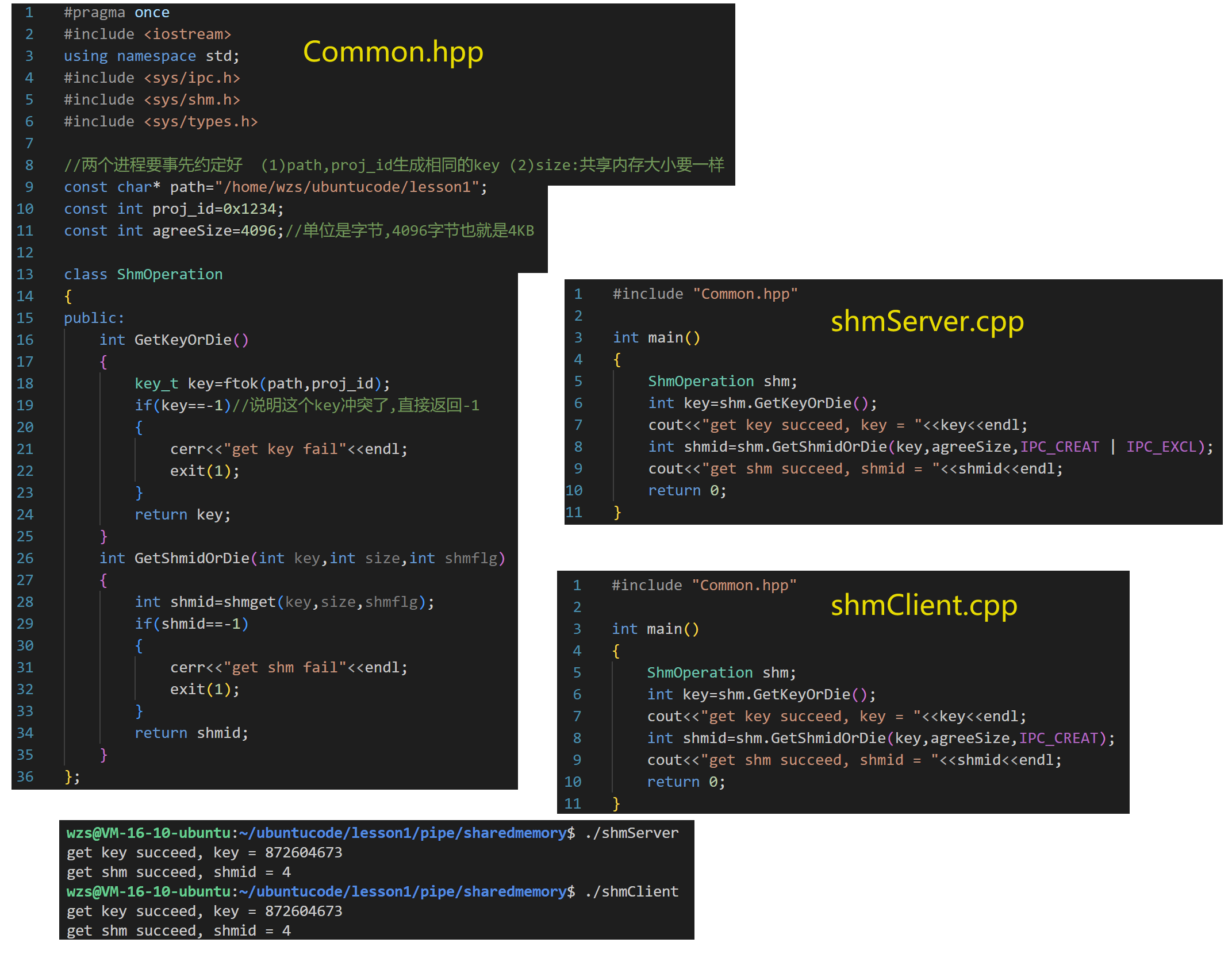
Task: Click '#include "Common.hpp"' in shmClient.cpp
Action: [704, 586]
